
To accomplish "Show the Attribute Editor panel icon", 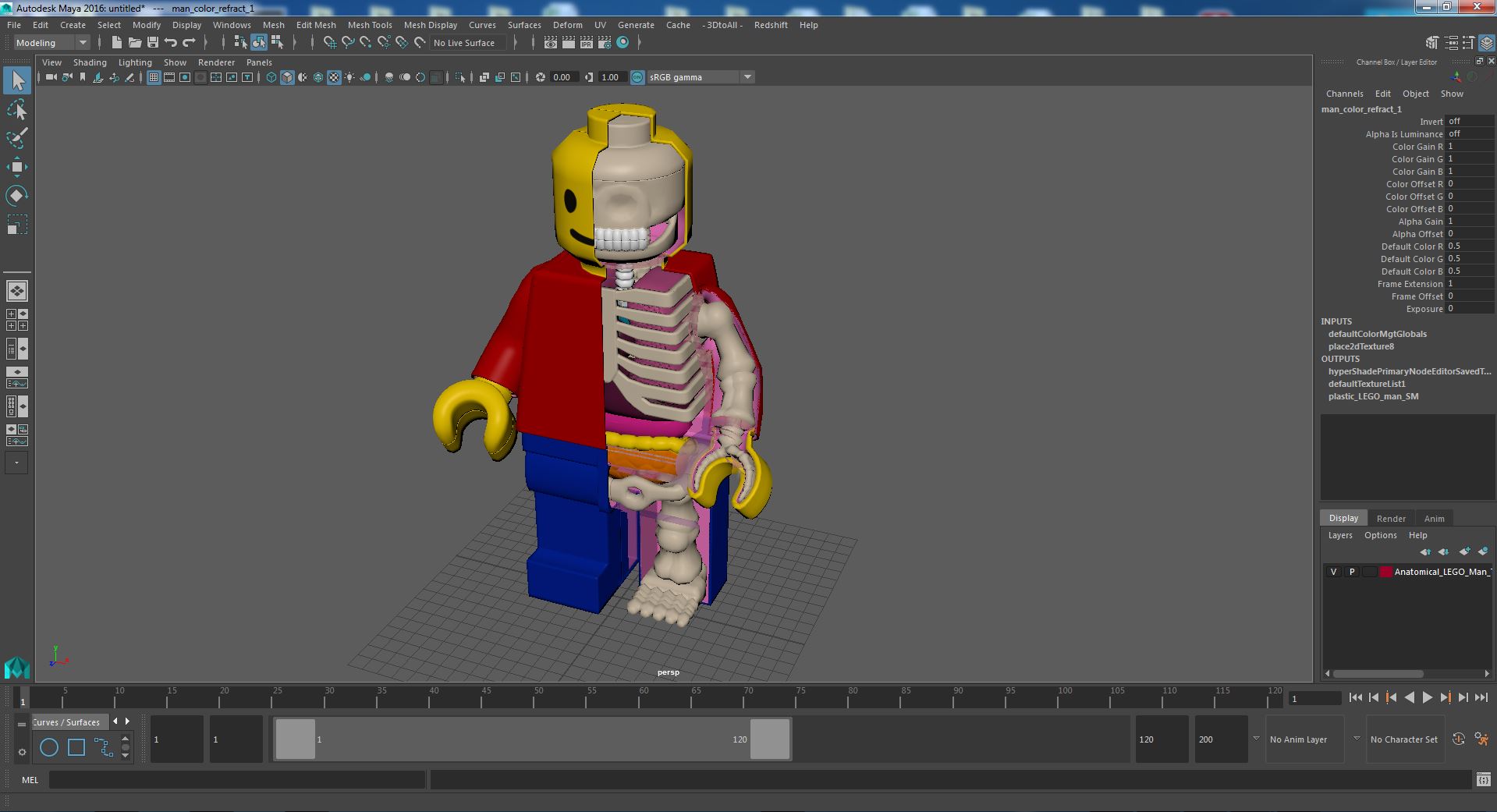I will (x=1451, y=43).
